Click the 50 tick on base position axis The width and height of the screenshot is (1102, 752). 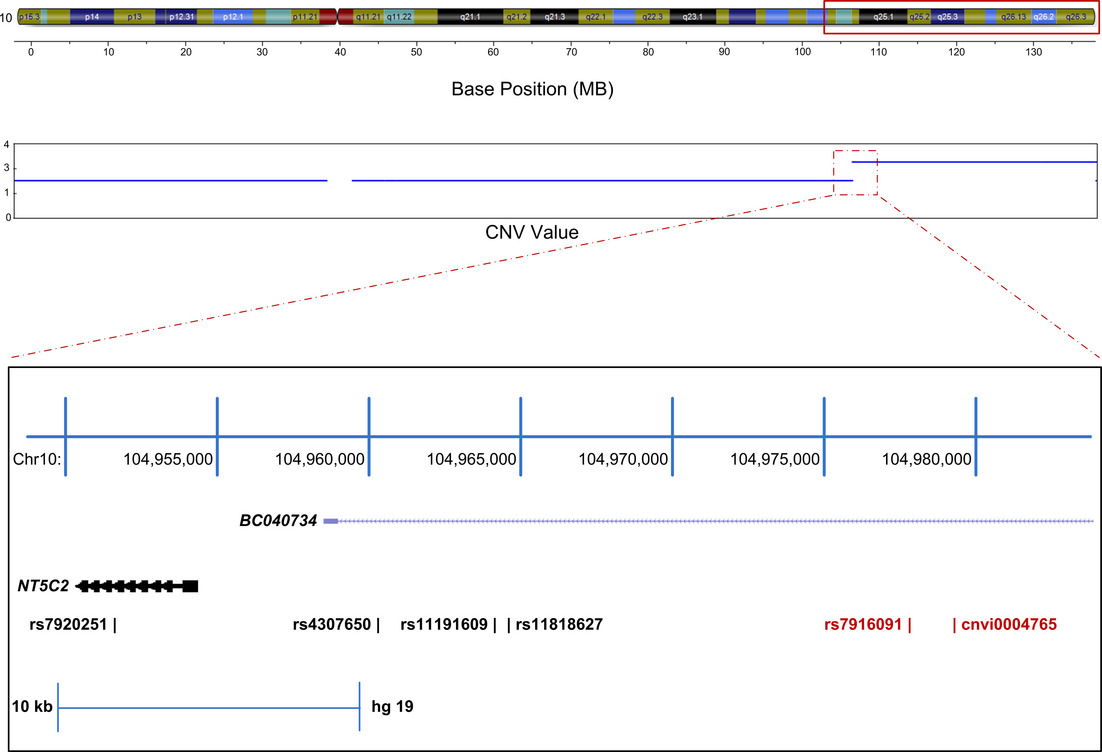click(416, 51)
